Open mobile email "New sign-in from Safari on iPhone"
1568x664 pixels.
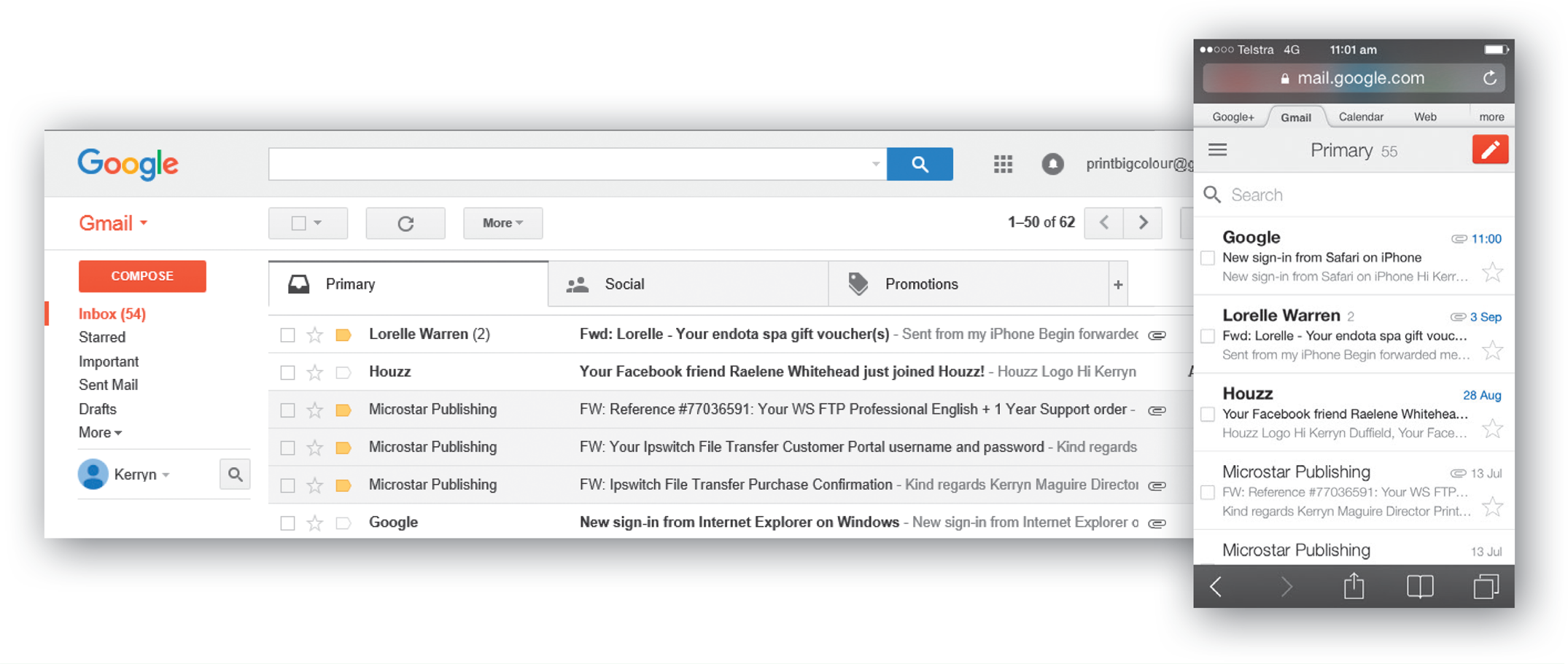1321,257
